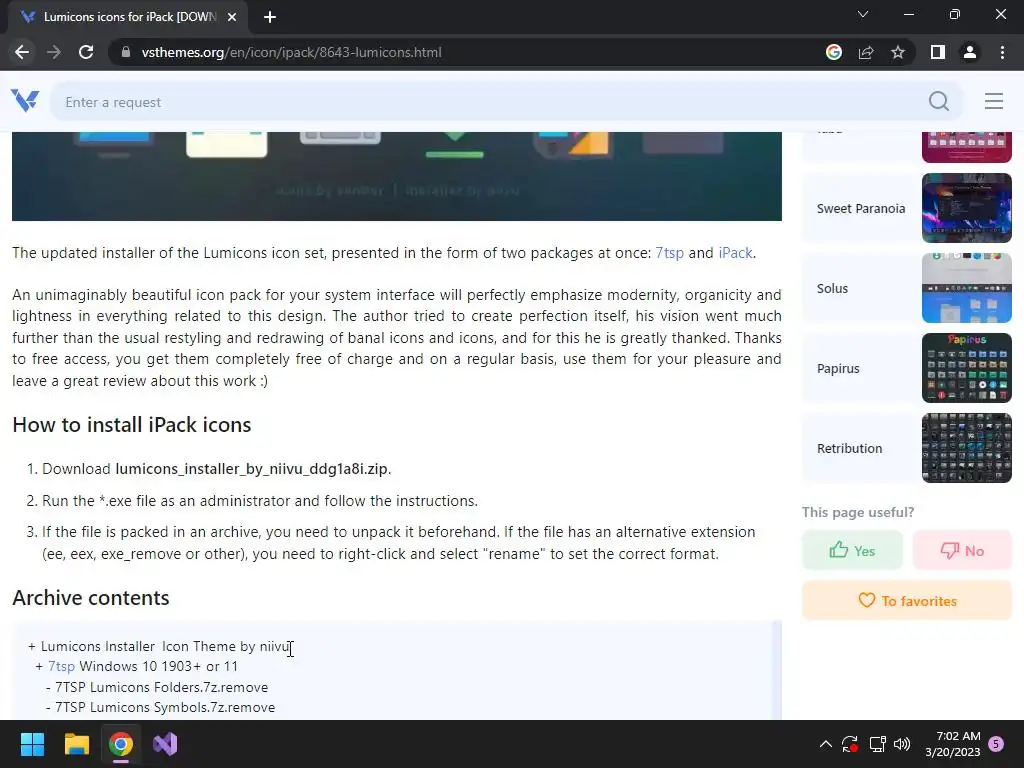This screenshot has height=768, width=1024.
Task: Open Retribution thumbnail image
Action: click(x=967, y=448)
